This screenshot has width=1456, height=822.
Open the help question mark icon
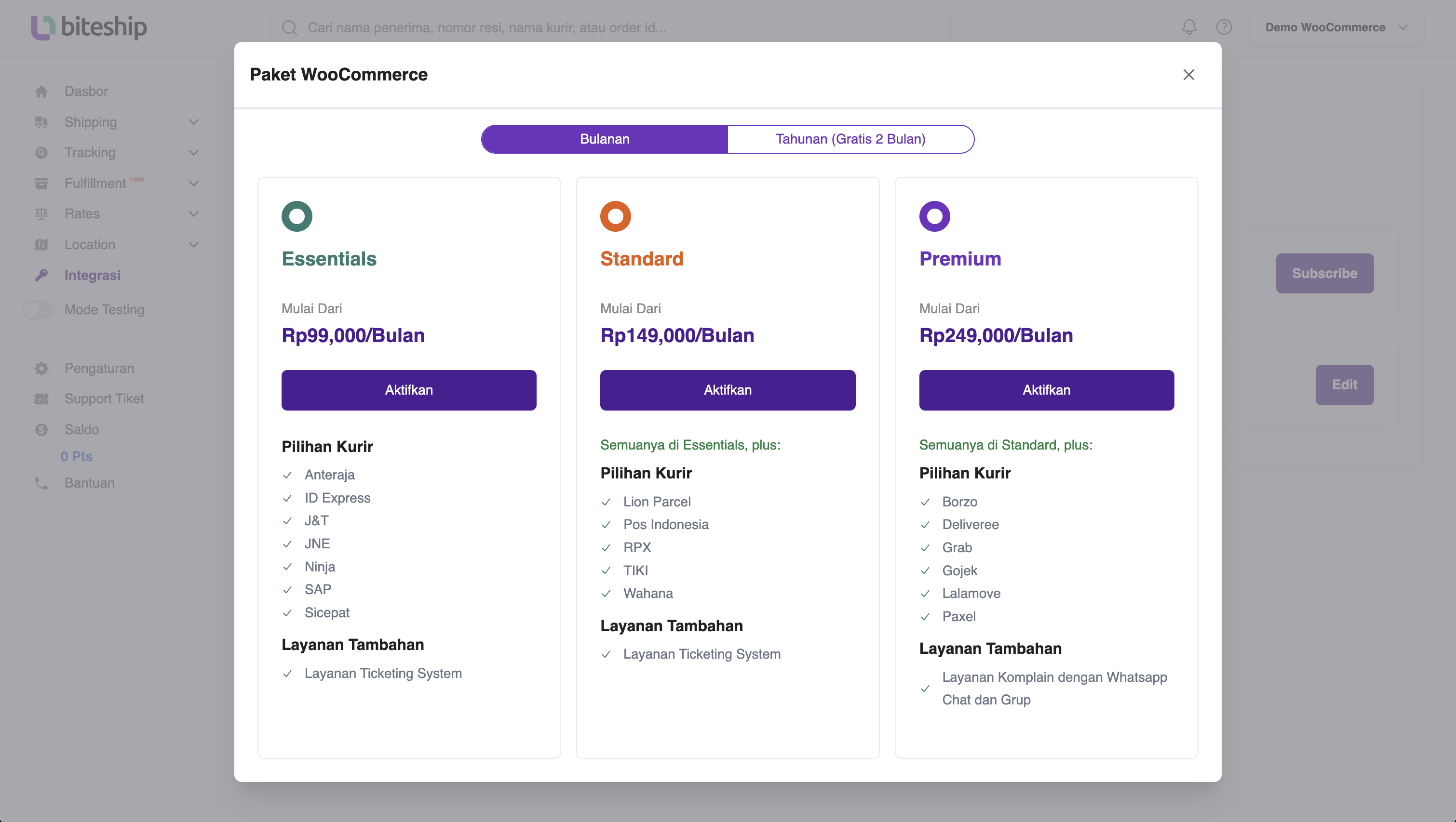1224,27
